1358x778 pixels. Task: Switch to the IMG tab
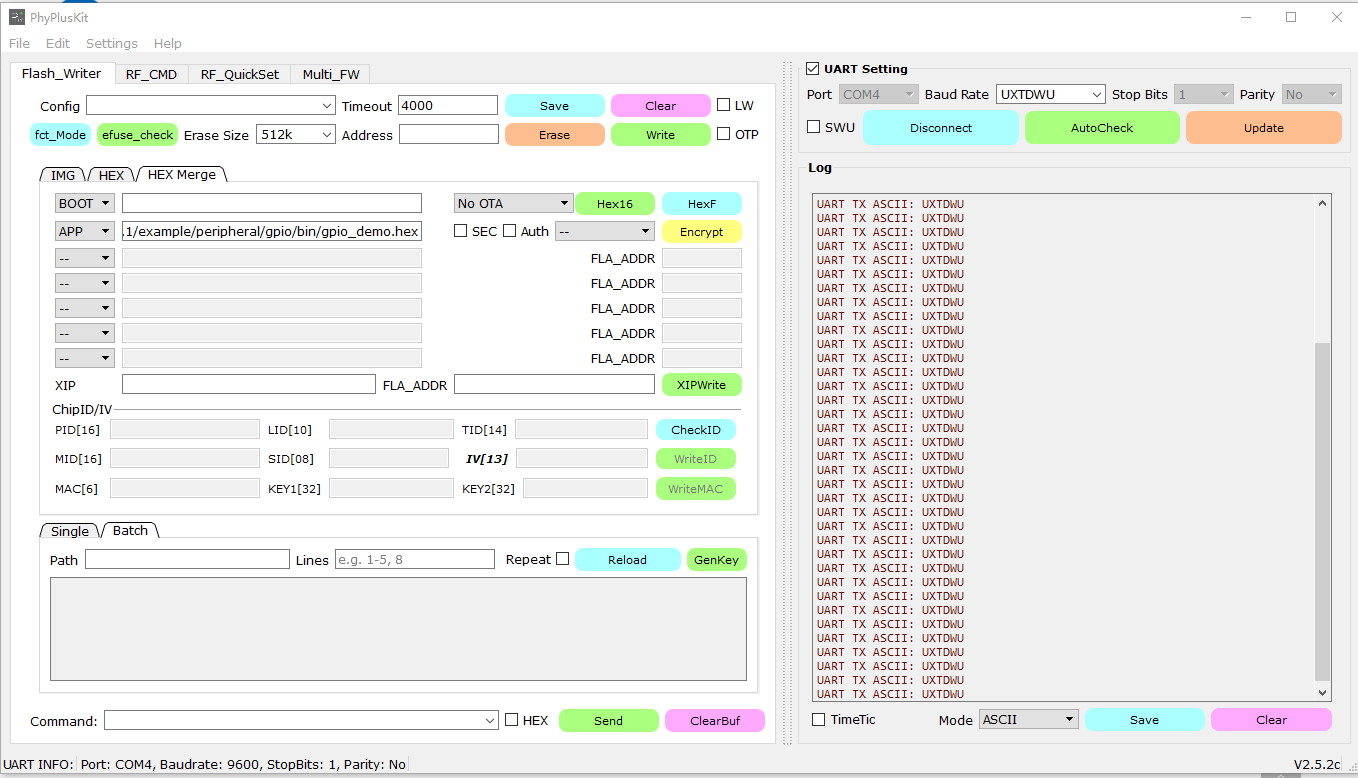click(x=63, y=175)
